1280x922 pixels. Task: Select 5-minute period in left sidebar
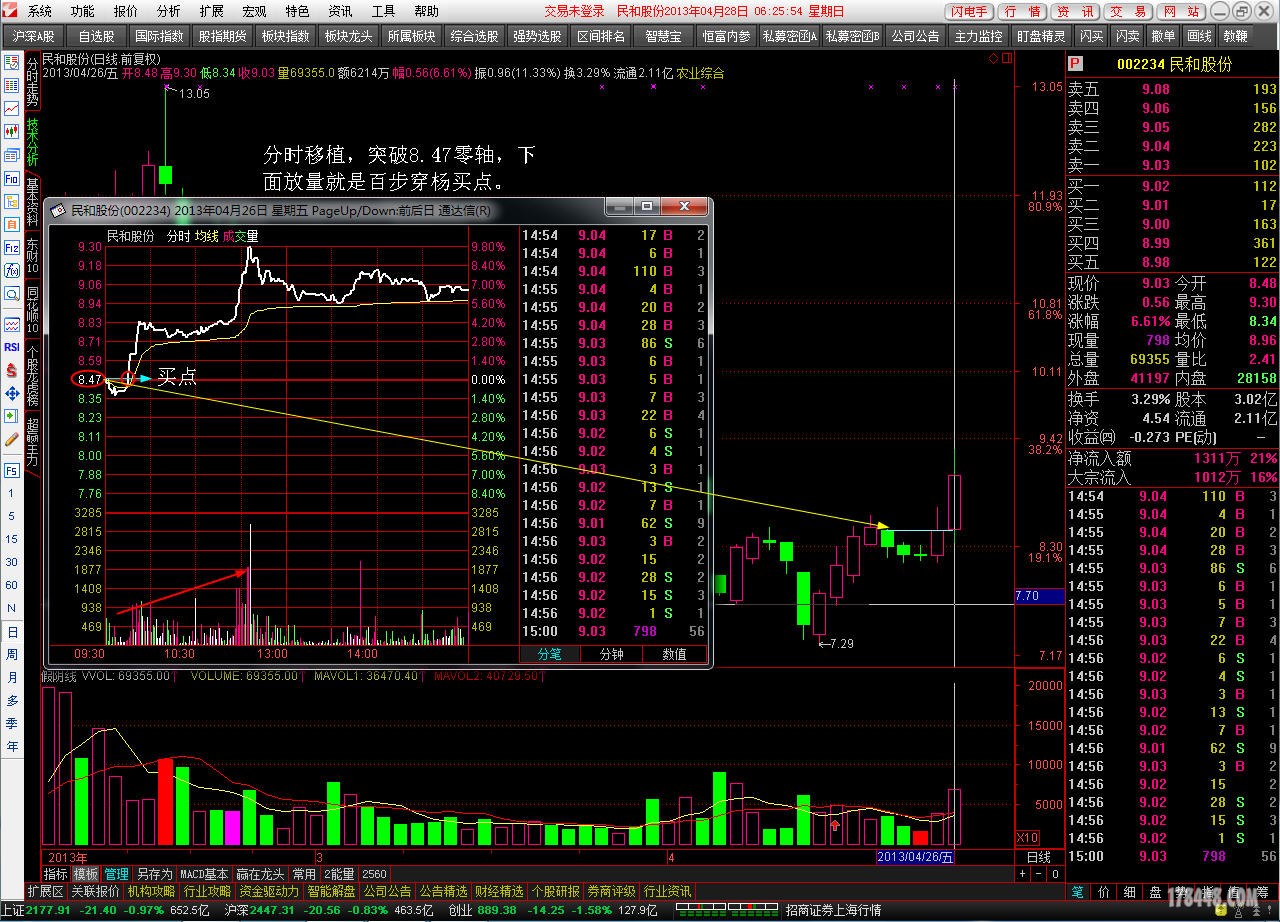click(x=12, y=516)
